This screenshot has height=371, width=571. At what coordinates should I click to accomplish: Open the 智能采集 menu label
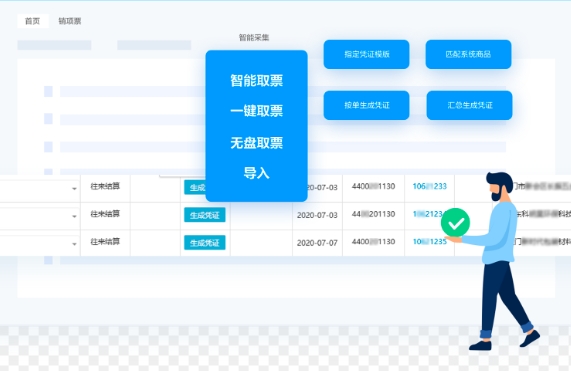[254, 38]
